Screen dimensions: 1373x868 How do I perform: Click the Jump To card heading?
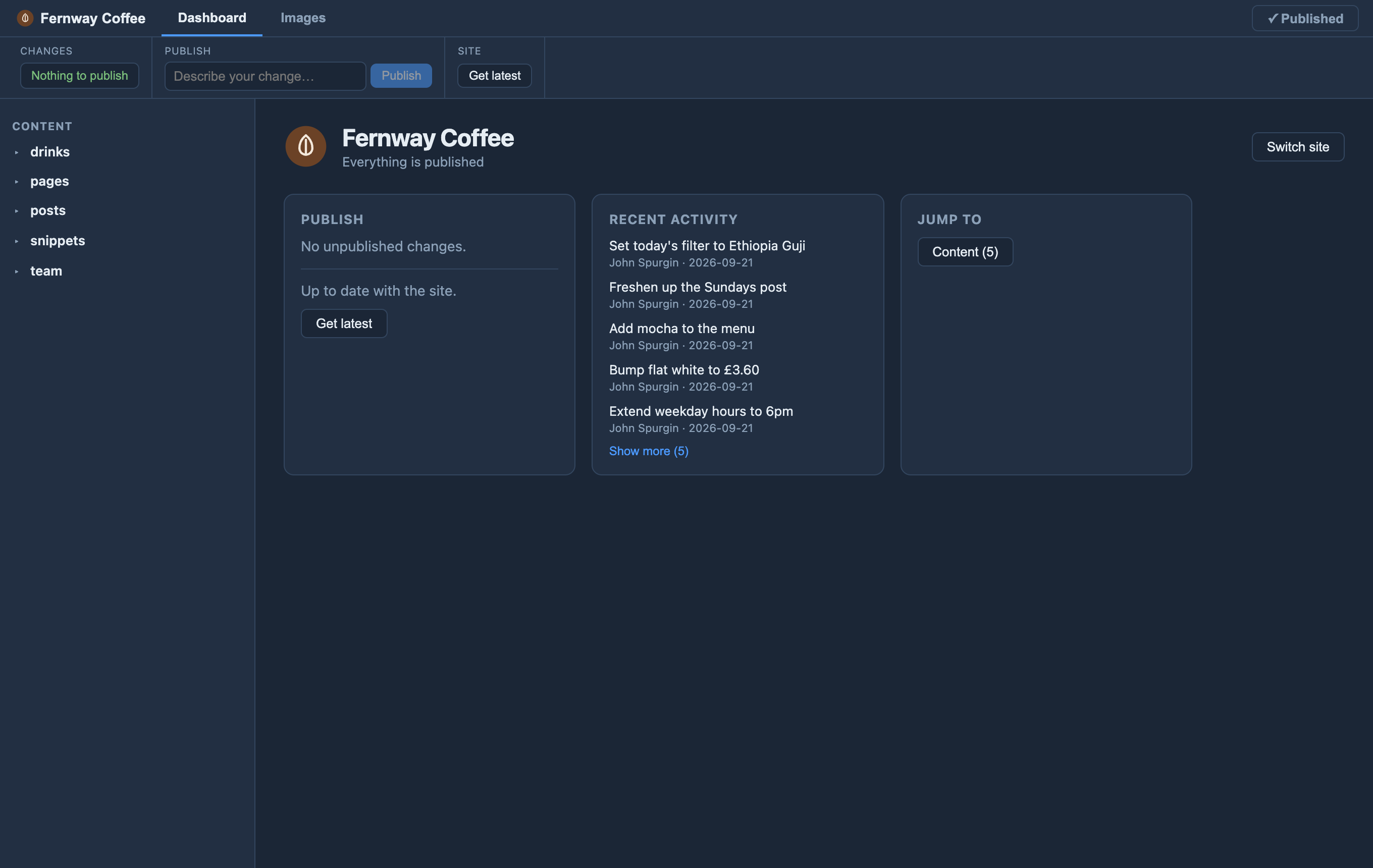(x=949, y=220)
